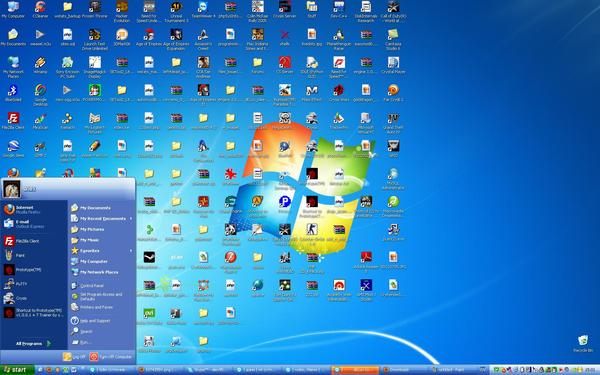Select the Winamp desktop shortcut
This screenshot has width=600, height=375.
[40, 65]
